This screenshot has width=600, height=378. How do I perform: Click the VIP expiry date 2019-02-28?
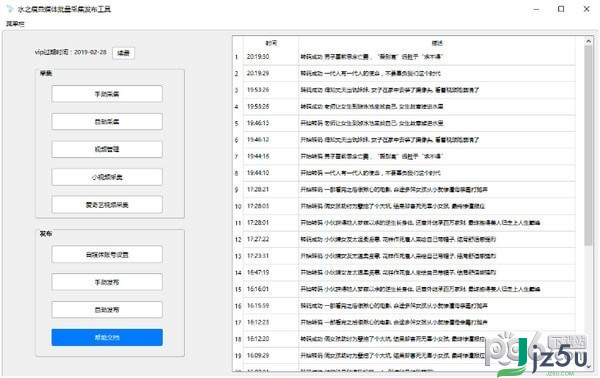[x=90, y=52]
